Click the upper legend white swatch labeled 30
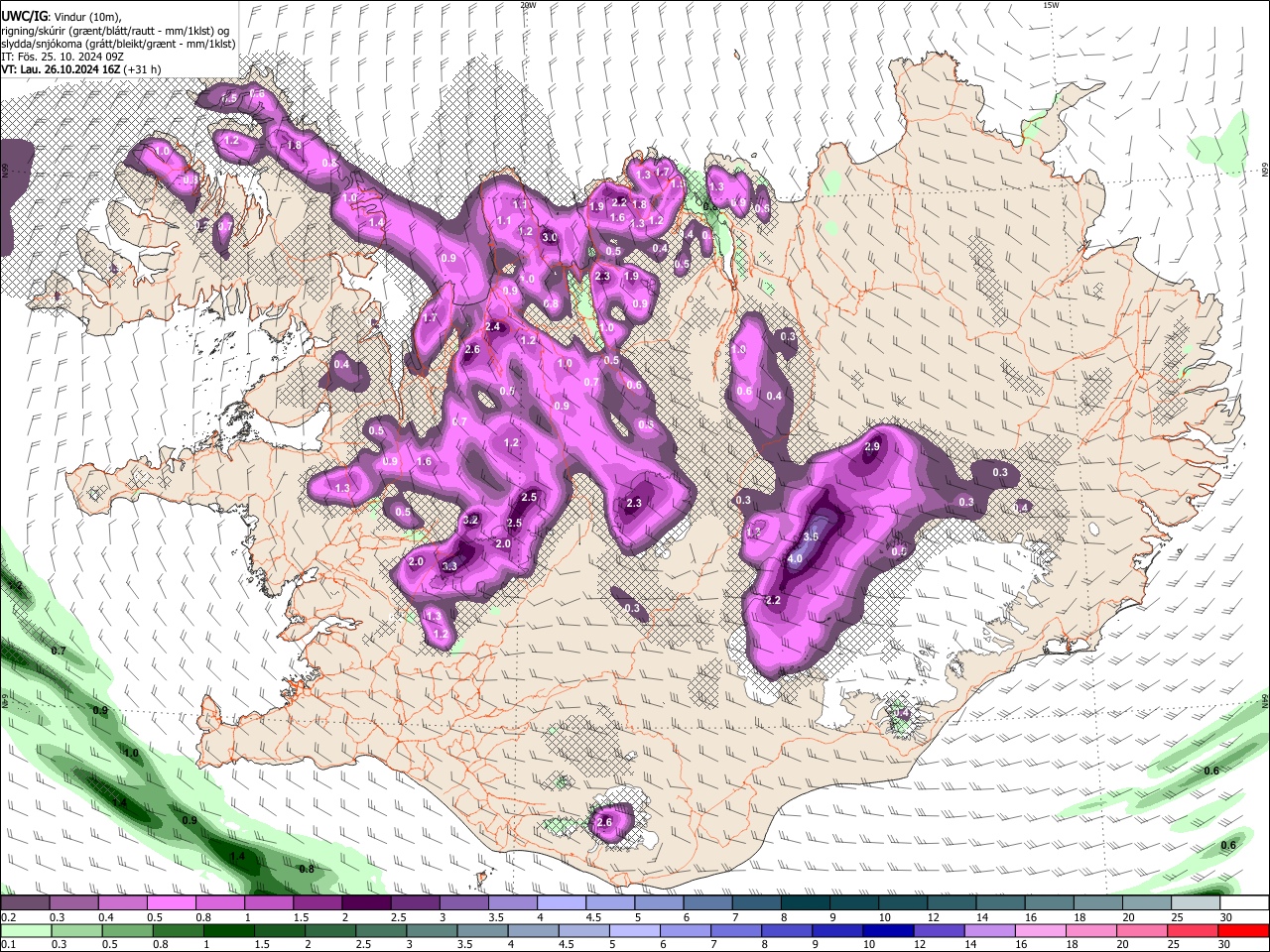Image resolution: width=1270 pixels, height=952 pixels. [1244, 903]
